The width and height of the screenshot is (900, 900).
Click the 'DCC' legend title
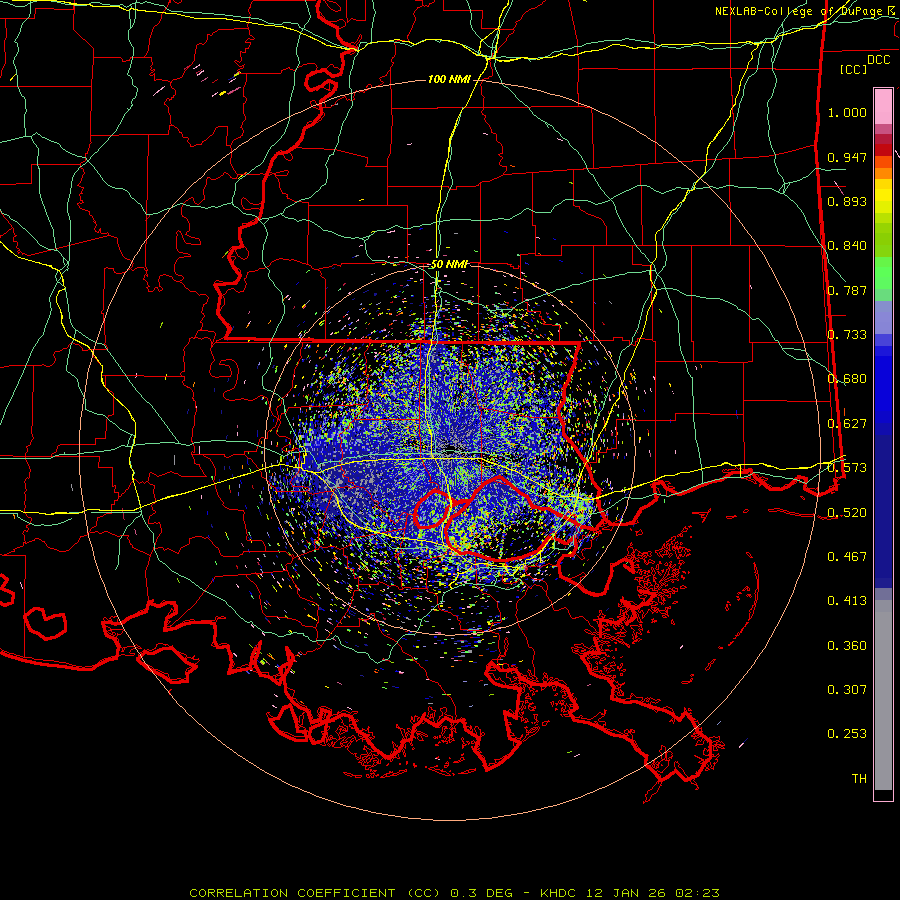tap(878, 60)
